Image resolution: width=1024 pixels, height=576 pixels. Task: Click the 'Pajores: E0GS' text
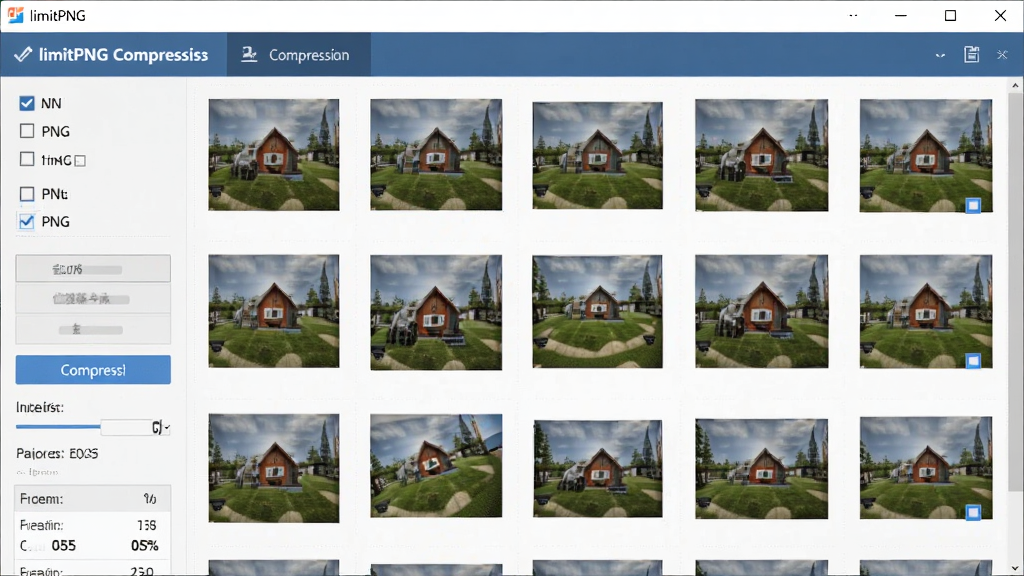(57, 453)
